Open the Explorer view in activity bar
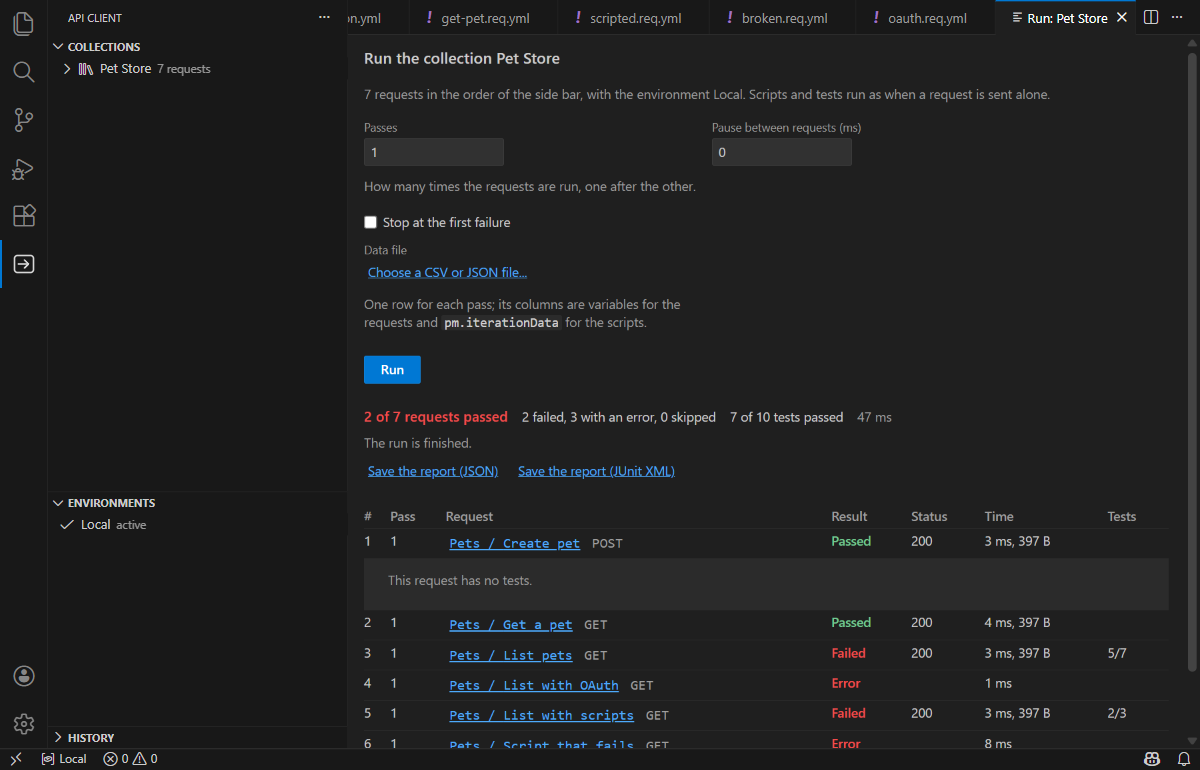 coord(24,24)
